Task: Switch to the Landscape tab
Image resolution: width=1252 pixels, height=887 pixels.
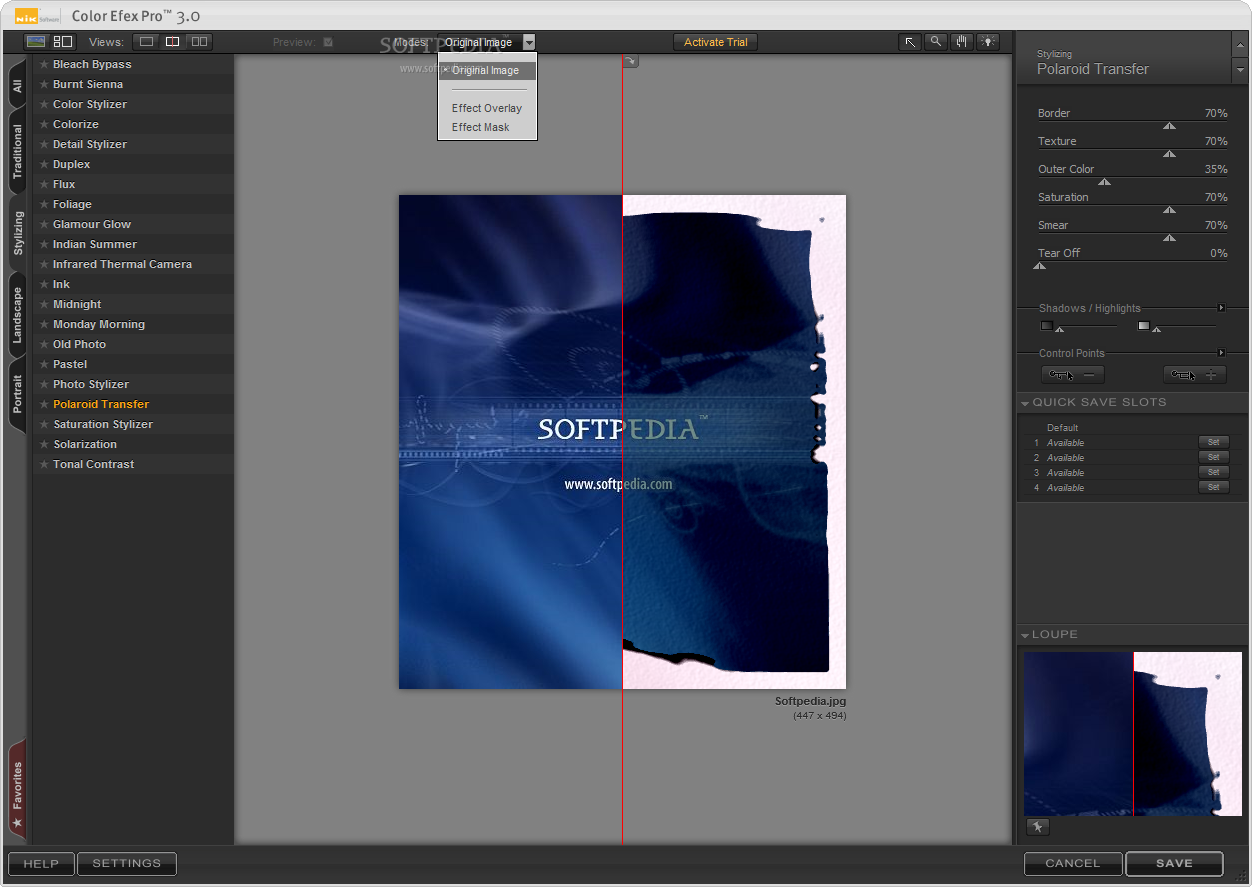Action: click(x=17, y=315)
